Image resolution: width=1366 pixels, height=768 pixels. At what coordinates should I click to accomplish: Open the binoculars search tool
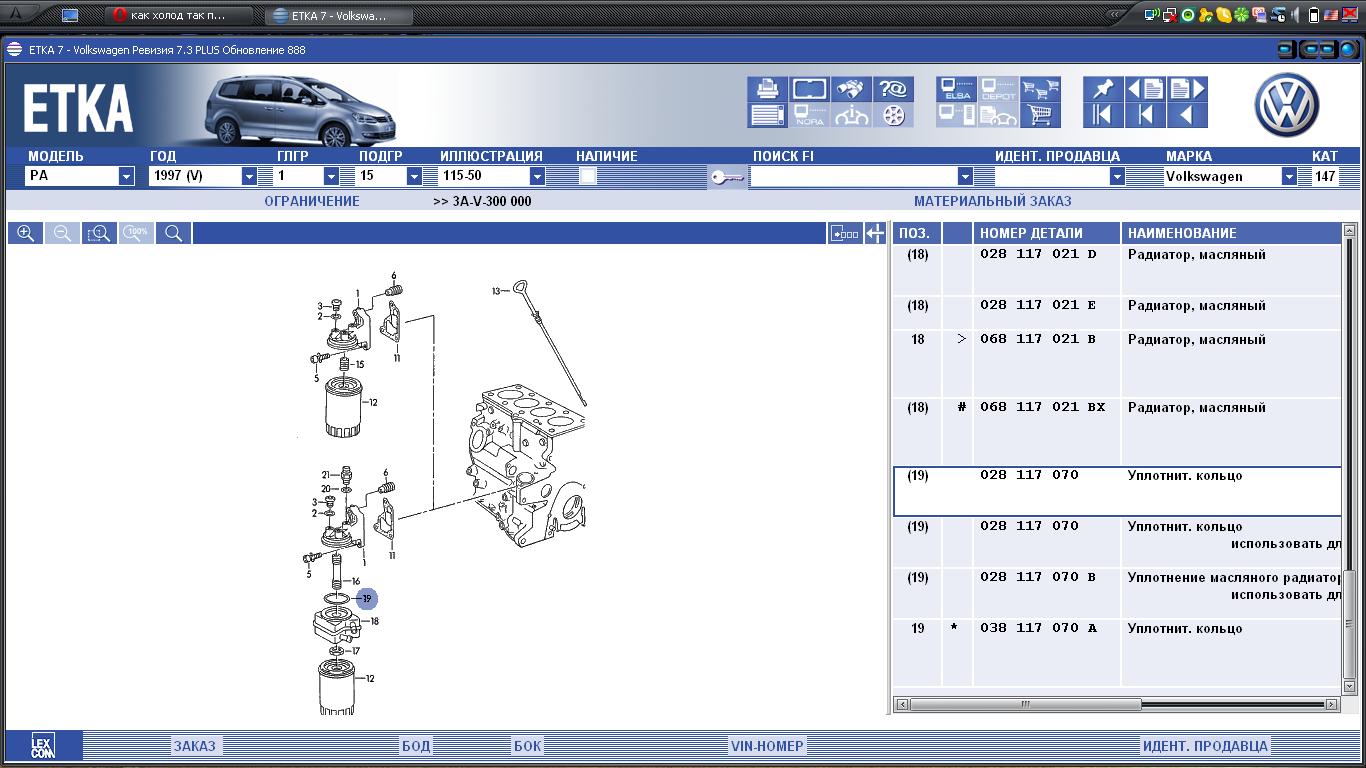pos(851,89)
